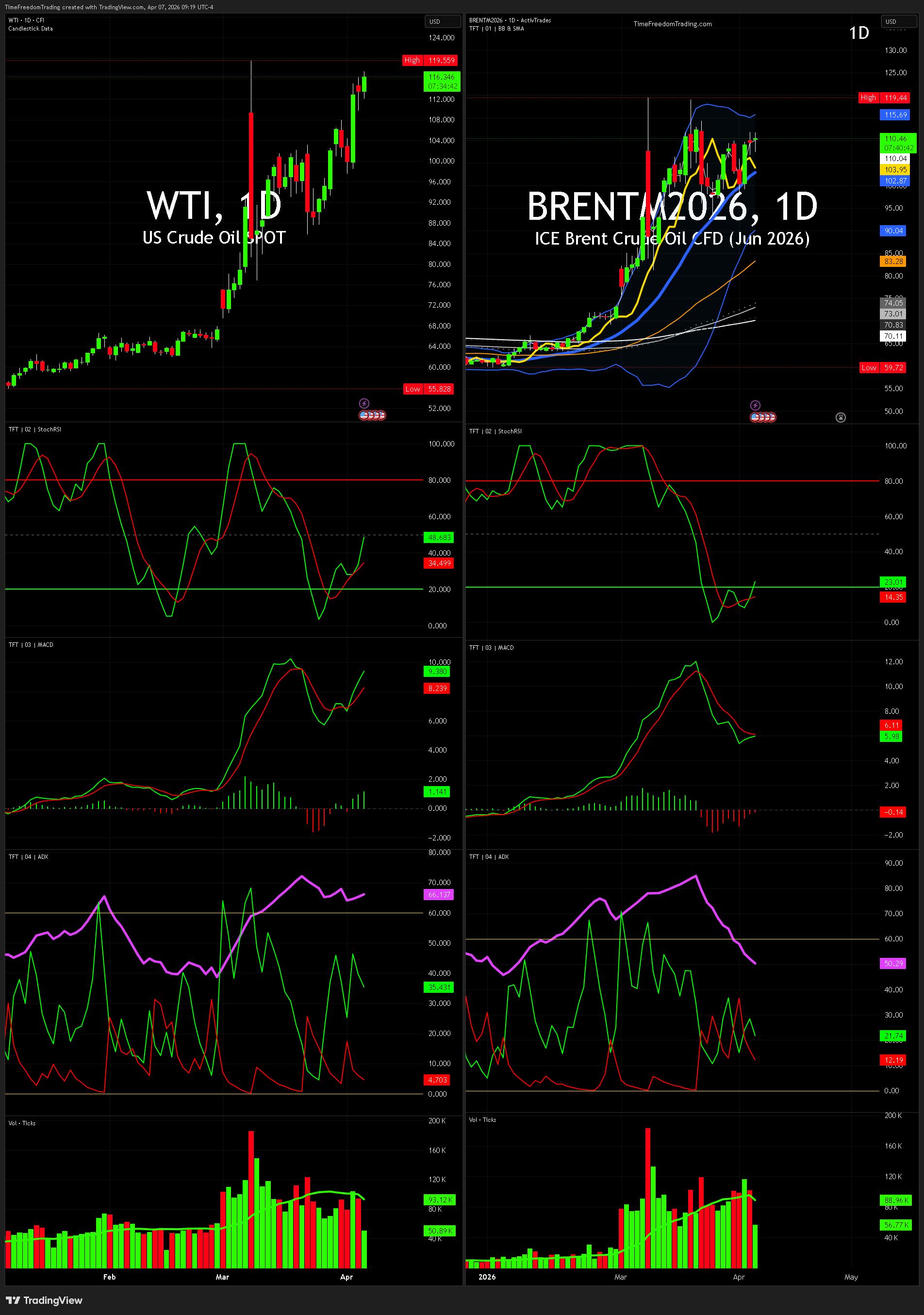This screenshot has height=1315, width=924.
Task: Select the Brent MACD indicator legend
Action: pos(492,648)
